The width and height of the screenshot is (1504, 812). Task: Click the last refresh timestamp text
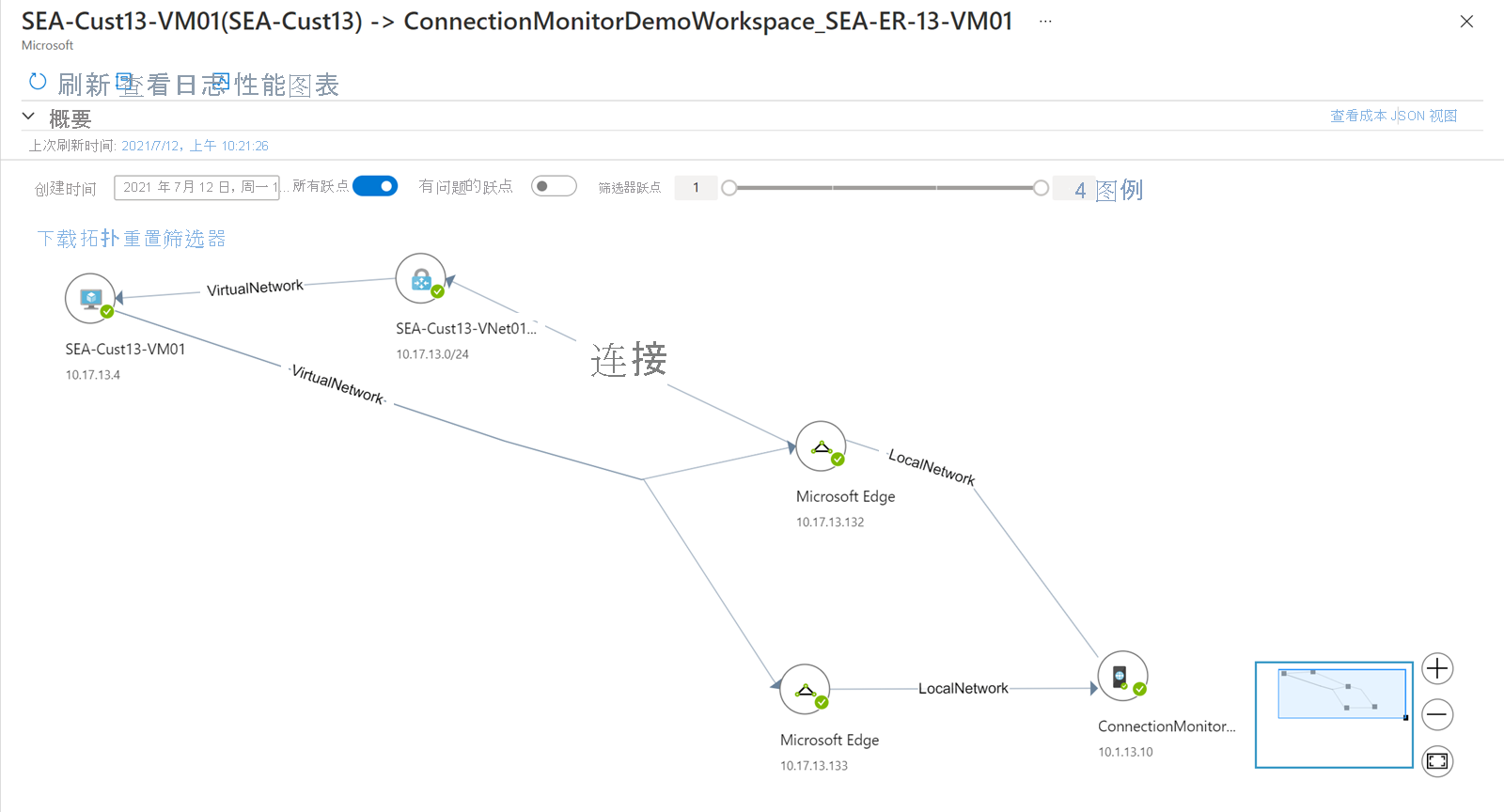pyautogui.click(x=195, y=146)
